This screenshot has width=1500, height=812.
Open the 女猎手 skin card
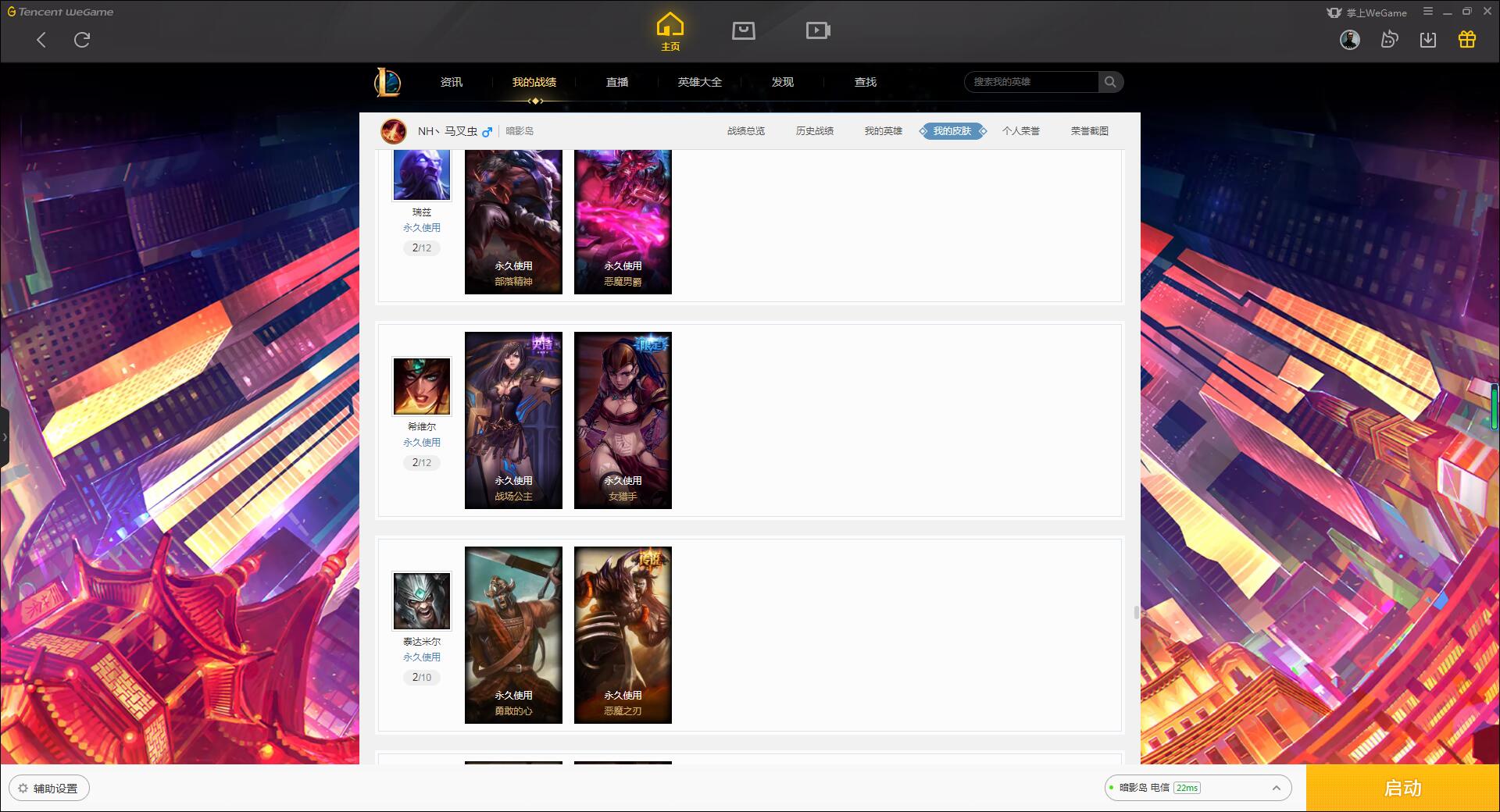click(623, 420)
